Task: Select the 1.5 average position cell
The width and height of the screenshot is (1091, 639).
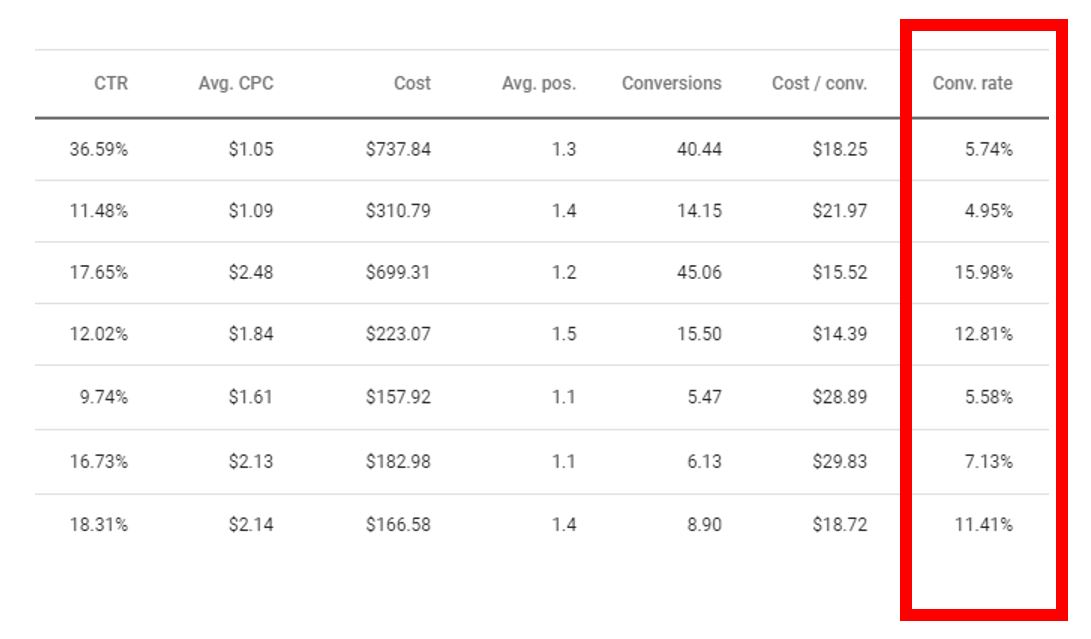Action: (564, 335)
